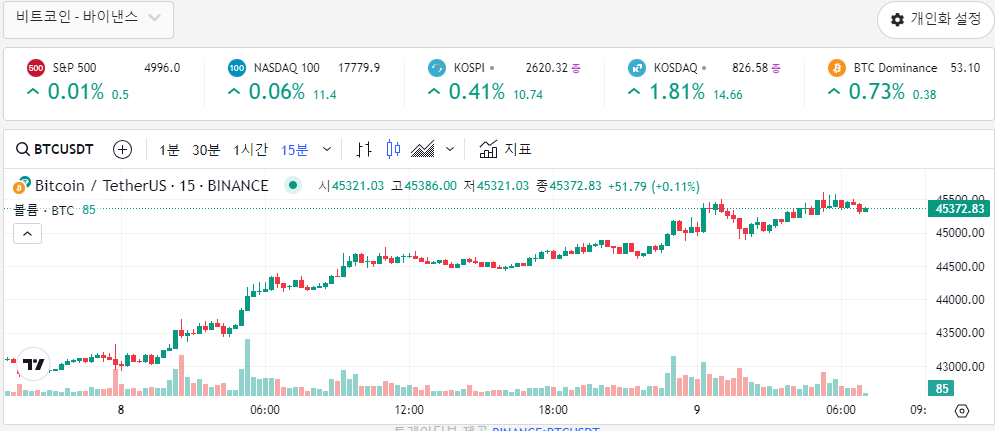Select the 1시간 interval
The height and width of the screenshot is (431, 995).
point(250,150)
